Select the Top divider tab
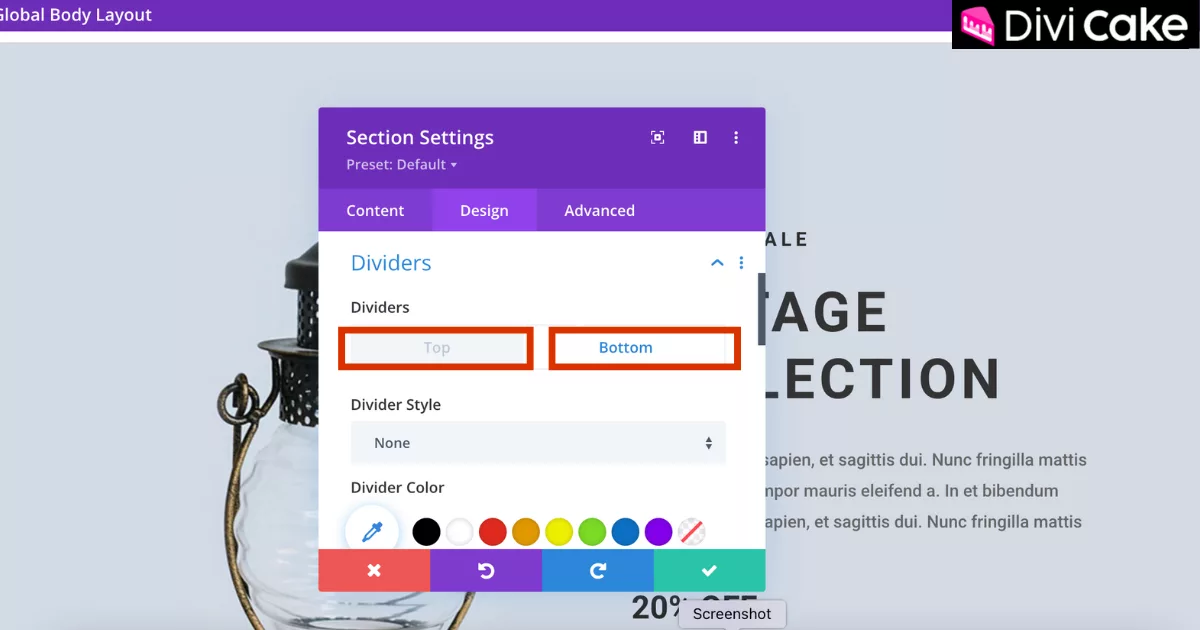1200x630 pixels. click(x=436, y=348)
